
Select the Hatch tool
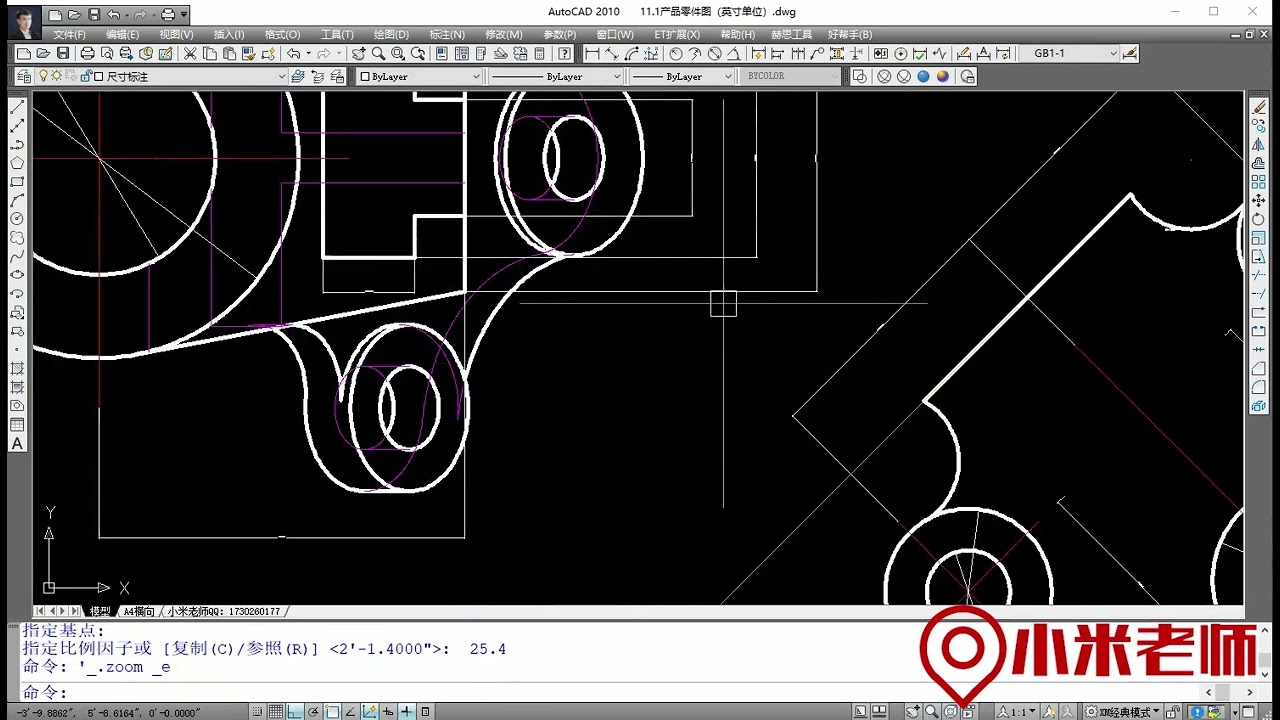coord(17,369)
